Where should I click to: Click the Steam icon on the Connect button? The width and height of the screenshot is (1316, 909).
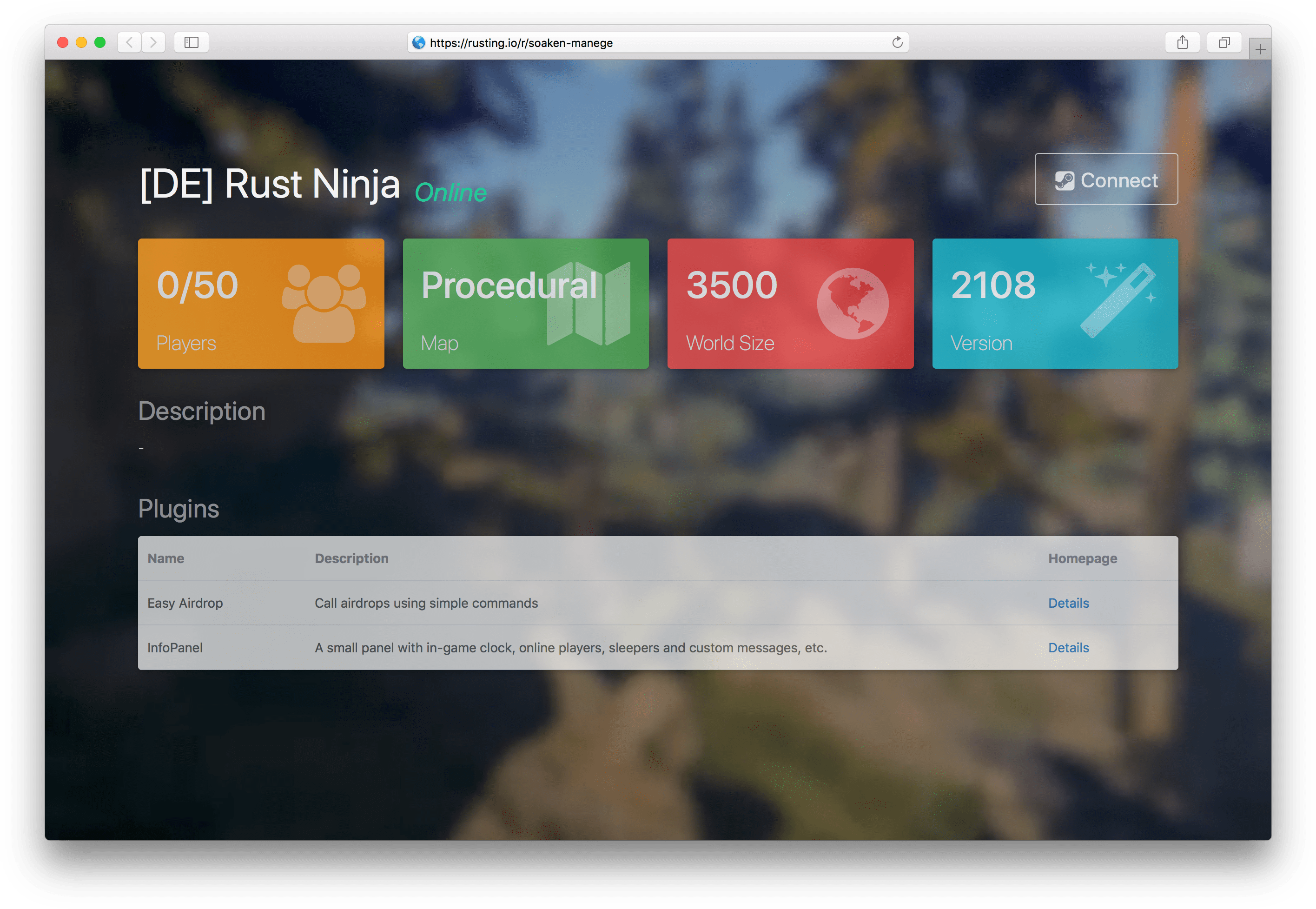pos(1065,180)
